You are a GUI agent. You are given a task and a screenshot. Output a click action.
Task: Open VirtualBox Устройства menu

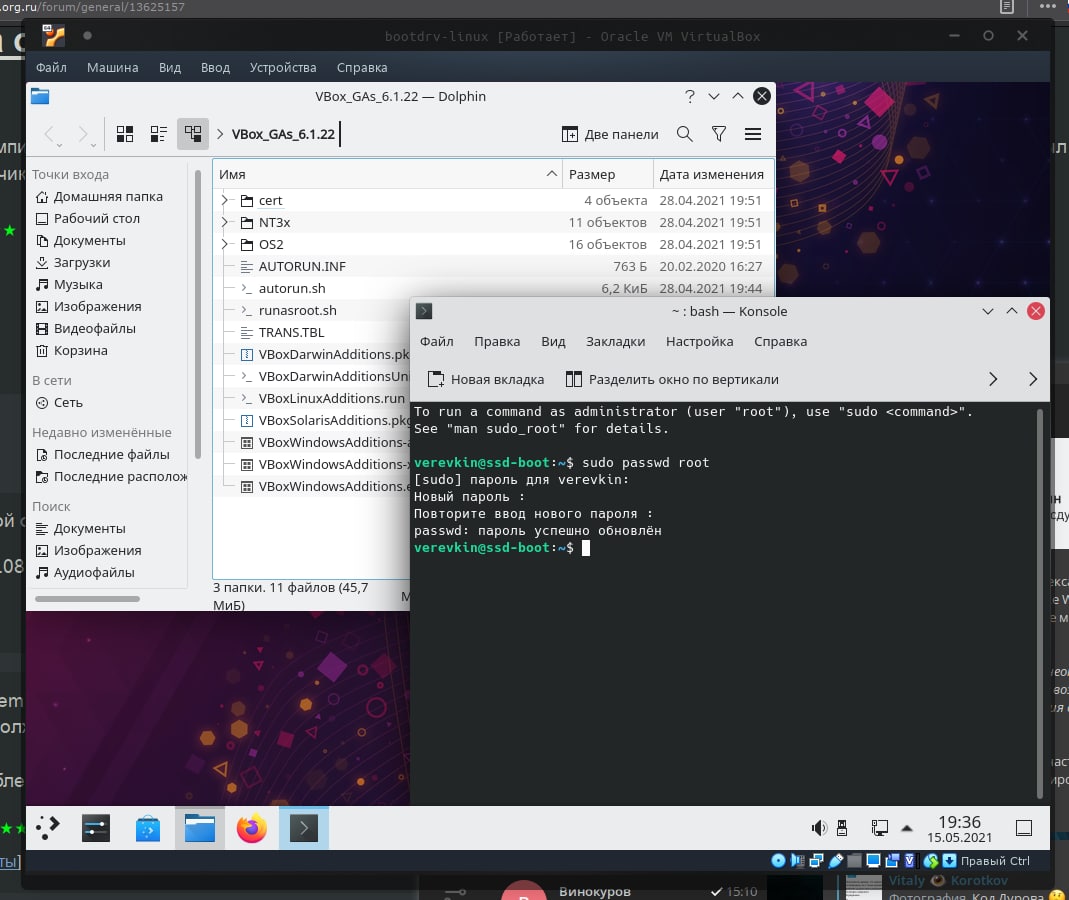coord(282,68)
